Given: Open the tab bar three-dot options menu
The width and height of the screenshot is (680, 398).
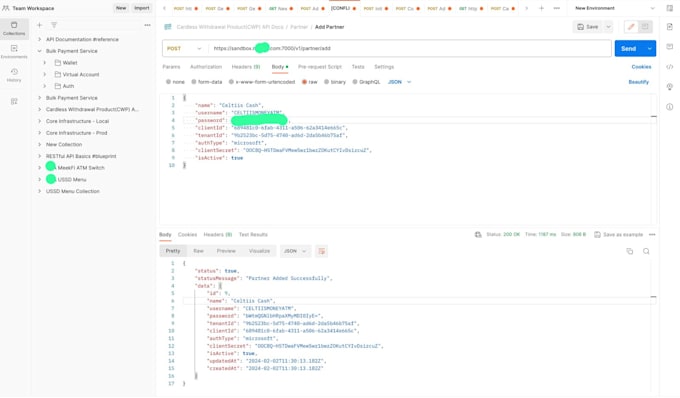Looking at the screenshot, I should point(556,8).
